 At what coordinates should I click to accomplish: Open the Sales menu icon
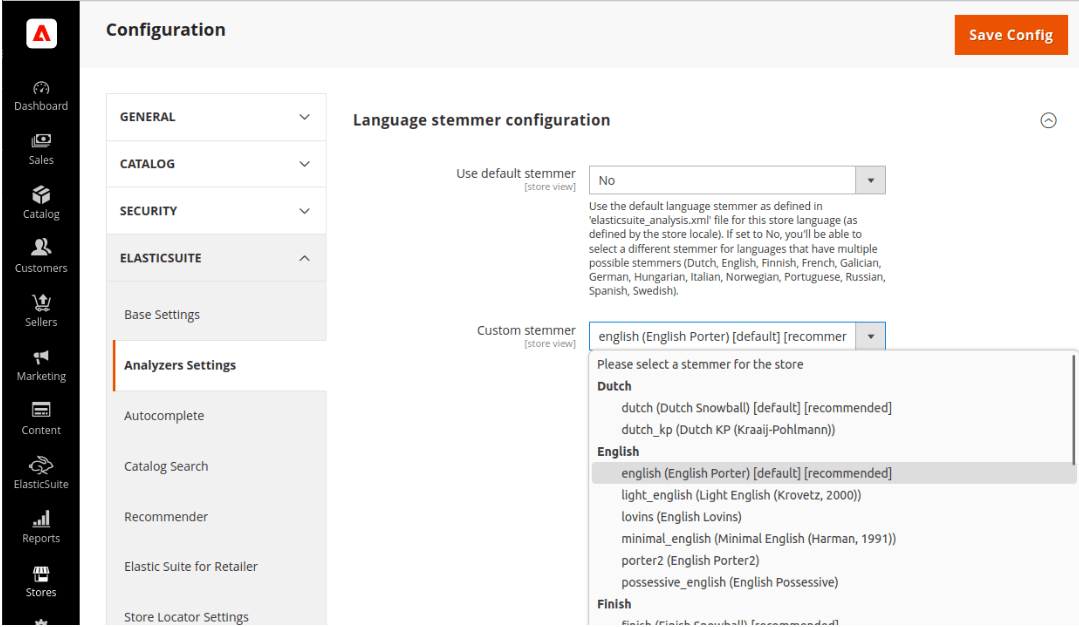tap(41, 142)
